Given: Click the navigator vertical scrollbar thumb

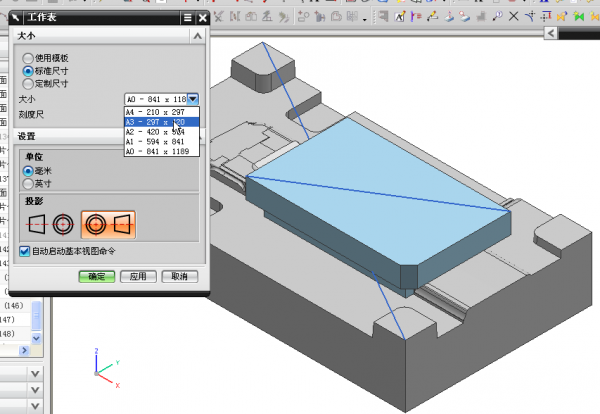Looking at the screenshot, I should 37,316.
